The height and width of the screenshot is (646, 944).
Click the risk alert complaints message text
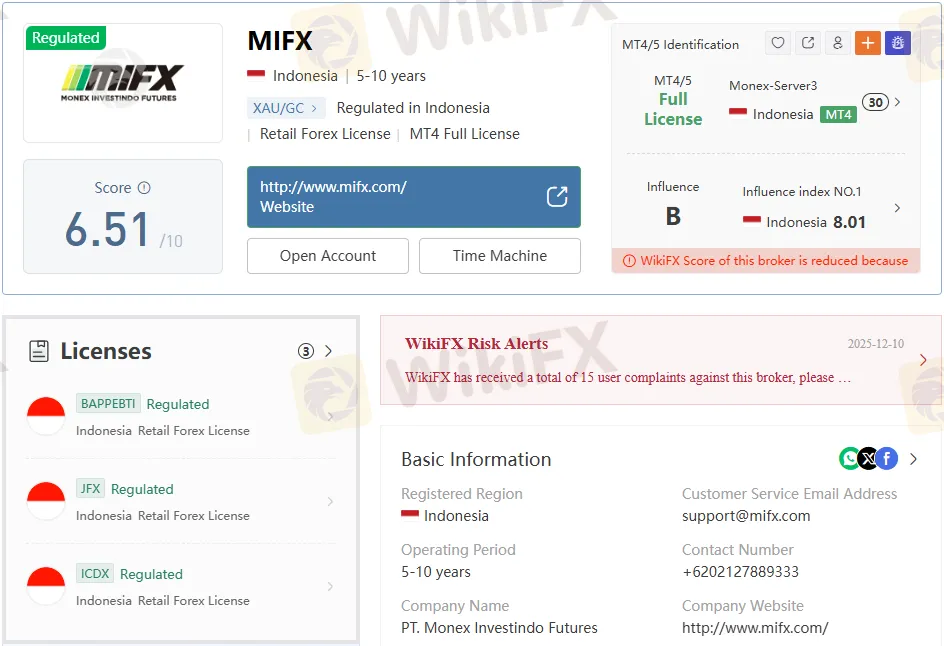(x=627, y=377)
